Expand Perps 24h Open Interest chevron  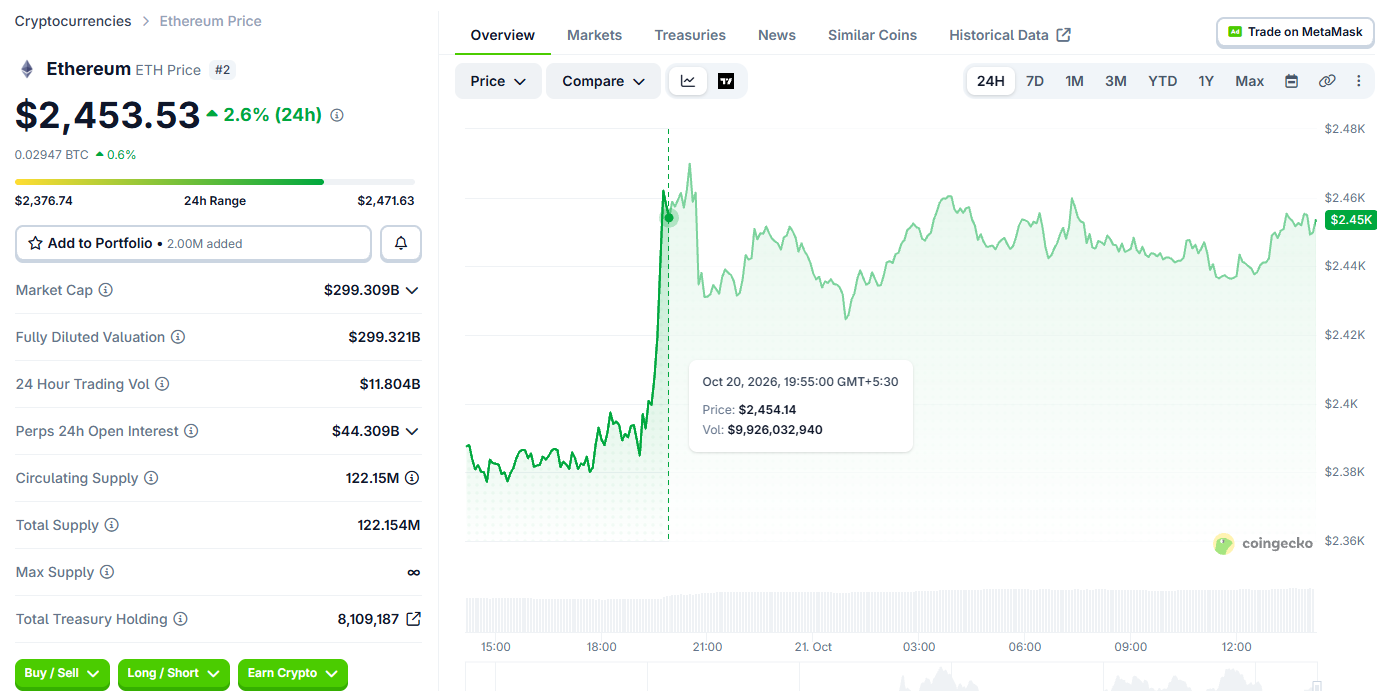[412, 431]
